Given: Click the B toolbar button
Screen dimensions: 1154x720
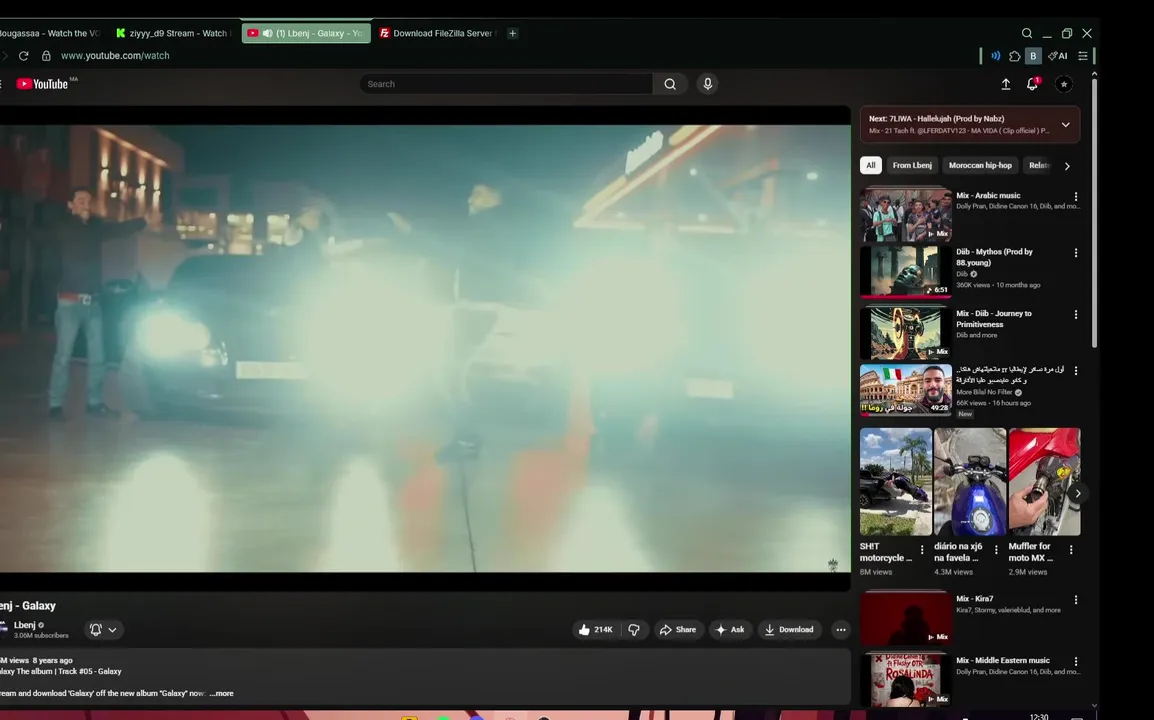Looking at the screenshot, I should click(1033, 56).
